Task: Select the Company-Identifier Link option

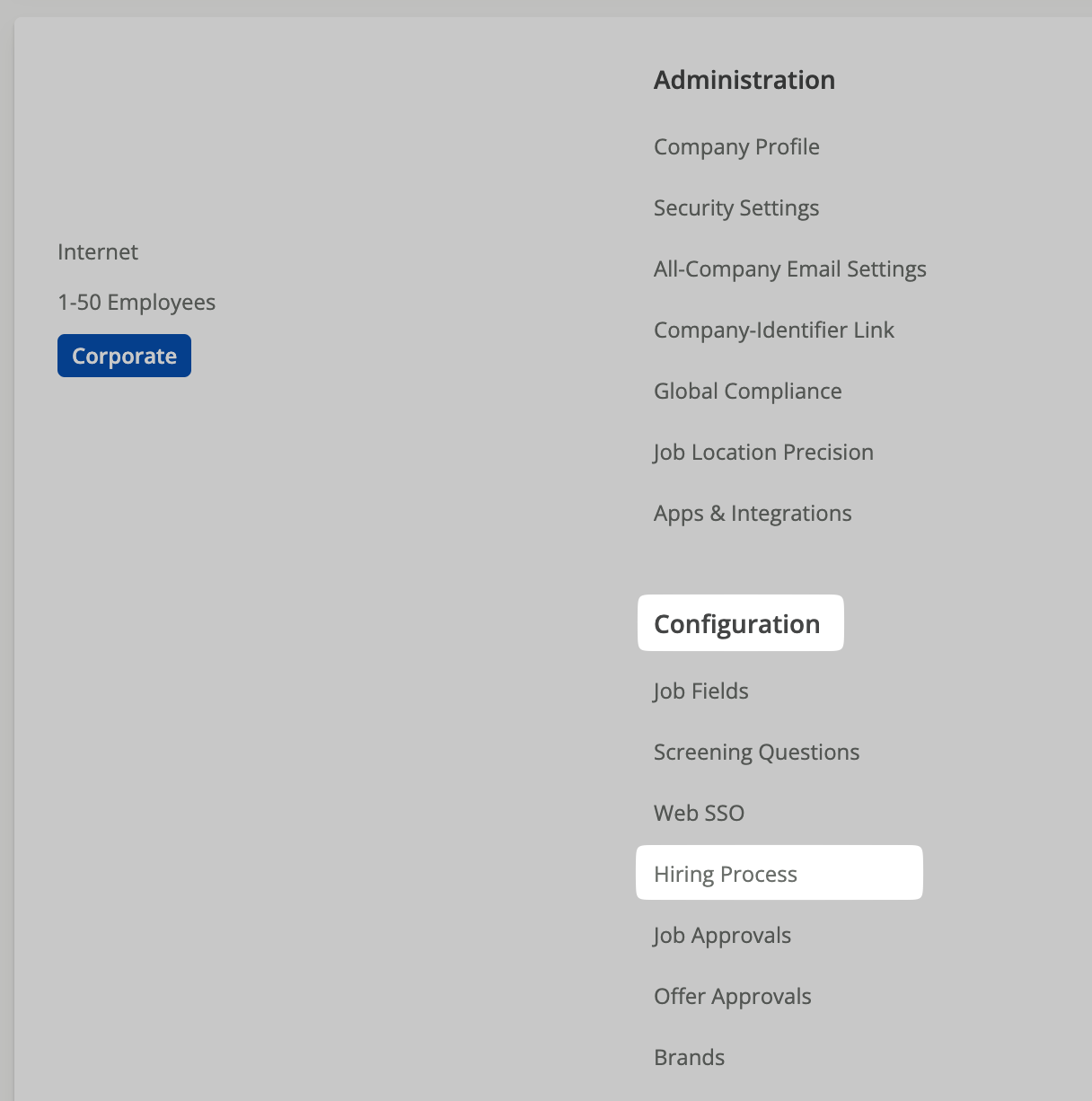Action: tap(774, 330)
